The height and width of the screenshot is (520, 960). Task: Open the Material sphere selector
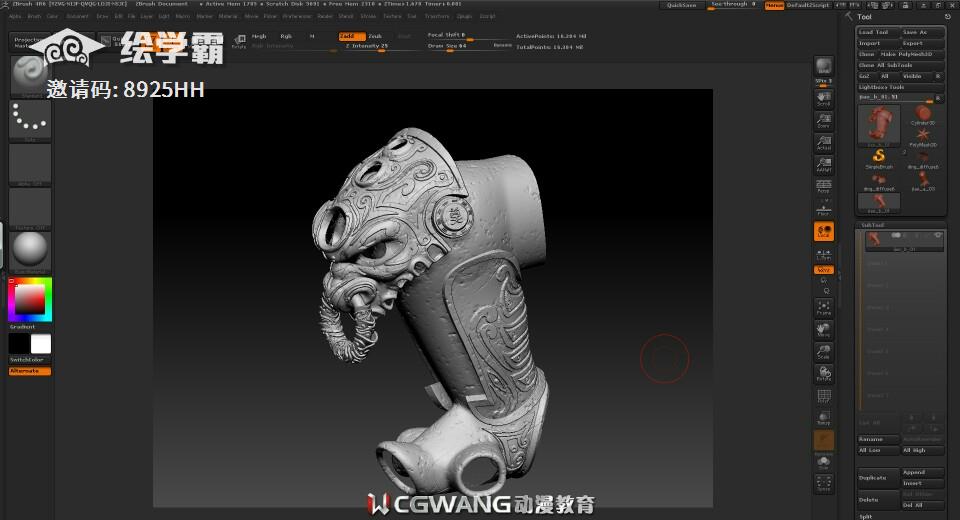pos(30,251)
